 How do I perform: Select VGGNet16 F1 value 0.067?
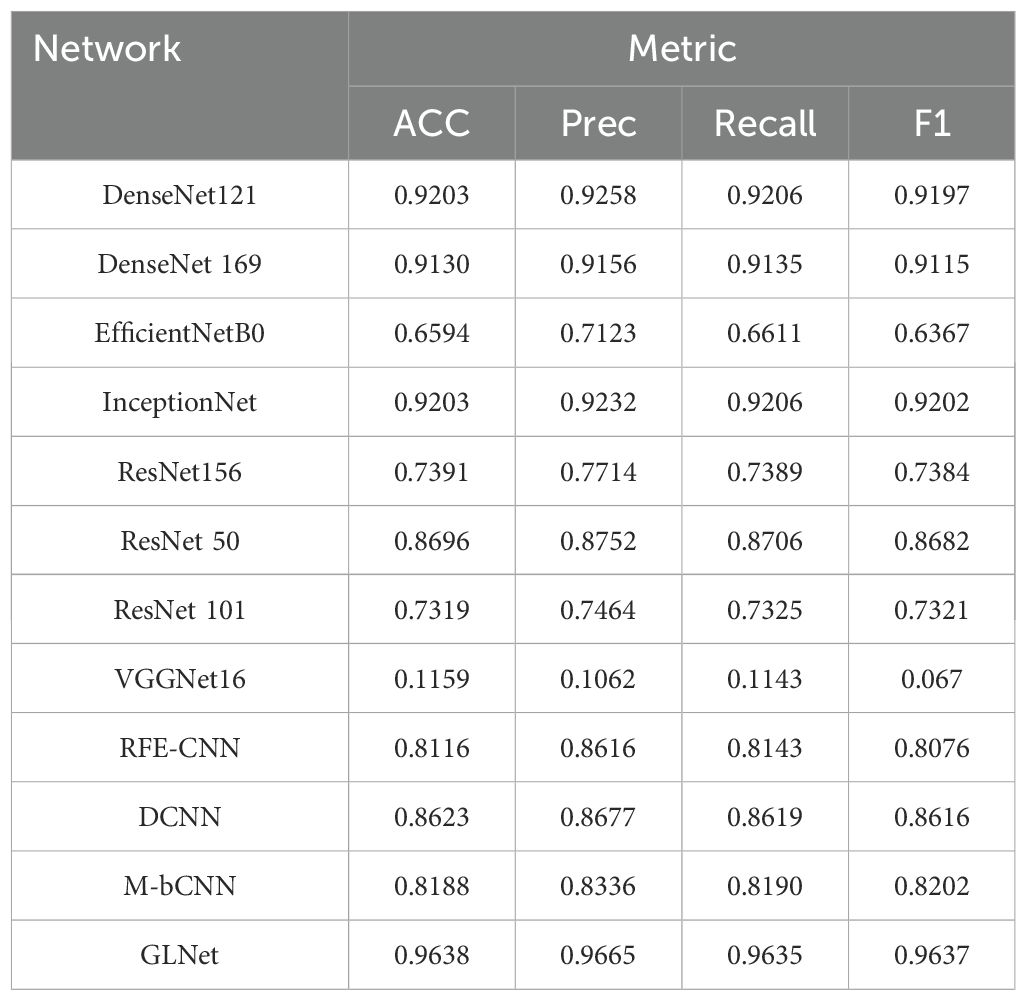(x=932, y=679)
